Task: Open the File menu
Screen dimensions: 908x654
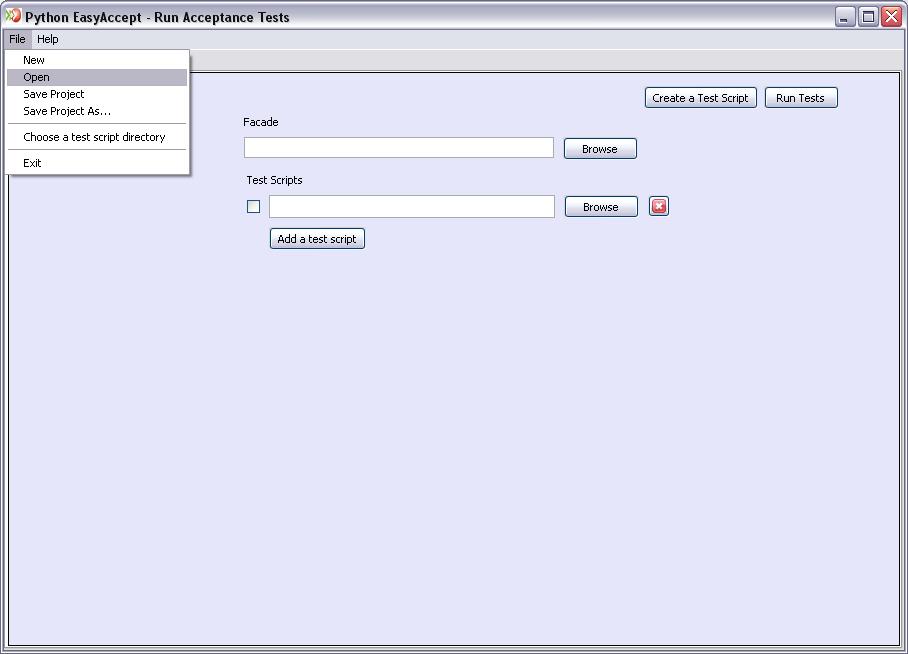Action: click(x=17, y=39)
